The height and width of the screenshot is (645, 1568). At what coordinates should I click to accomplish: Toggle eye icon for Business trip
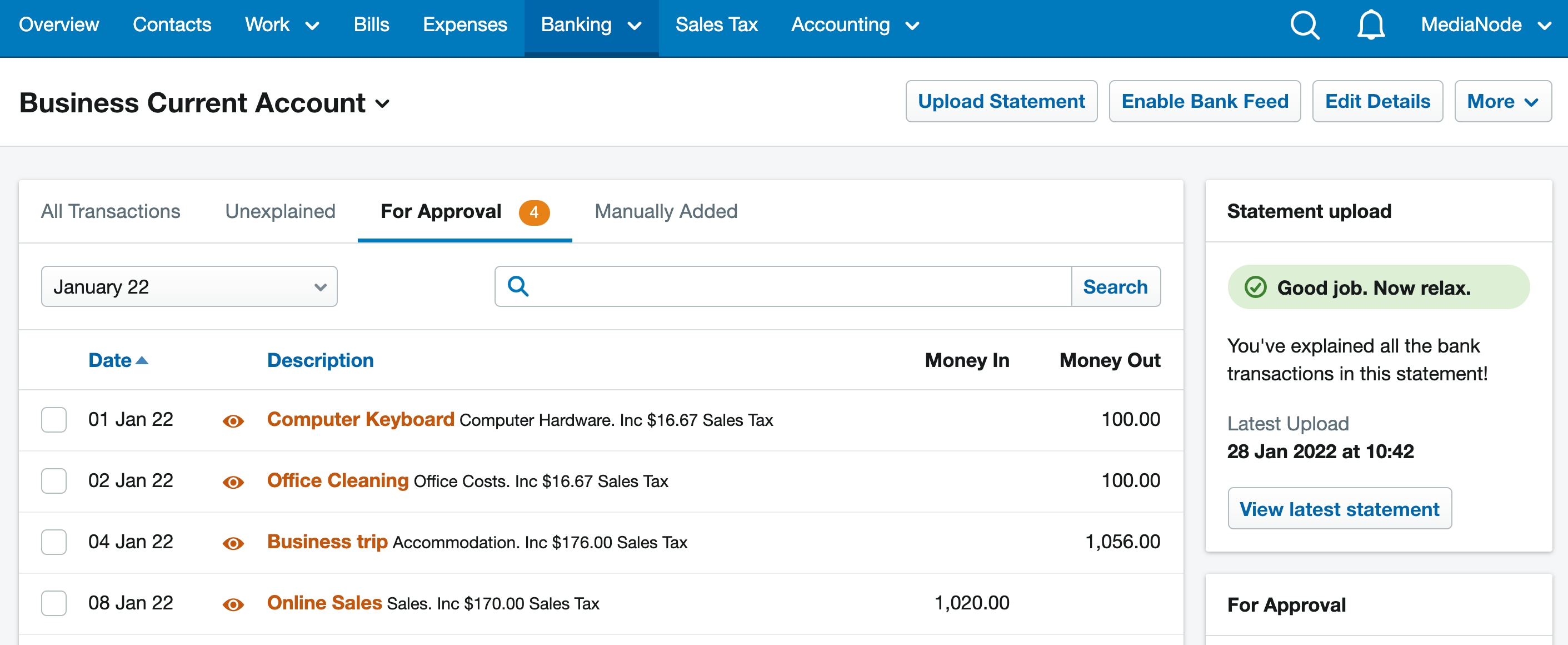pos(233,543)
